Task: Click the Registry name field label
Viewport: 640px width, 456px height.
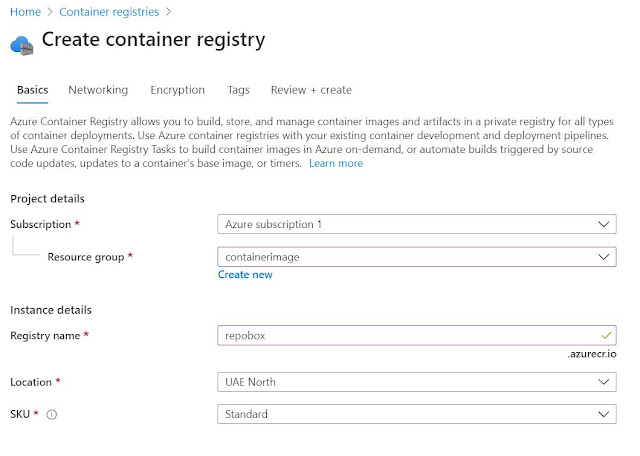Action: click(x=45, y=336)
